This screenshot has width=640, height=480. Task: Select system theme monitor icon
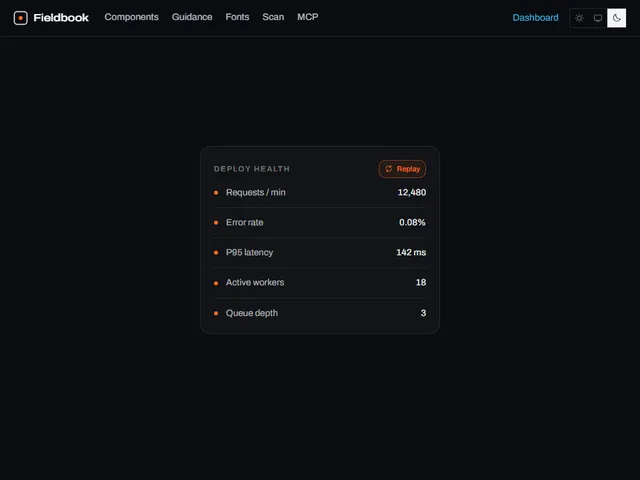[598, 18]
